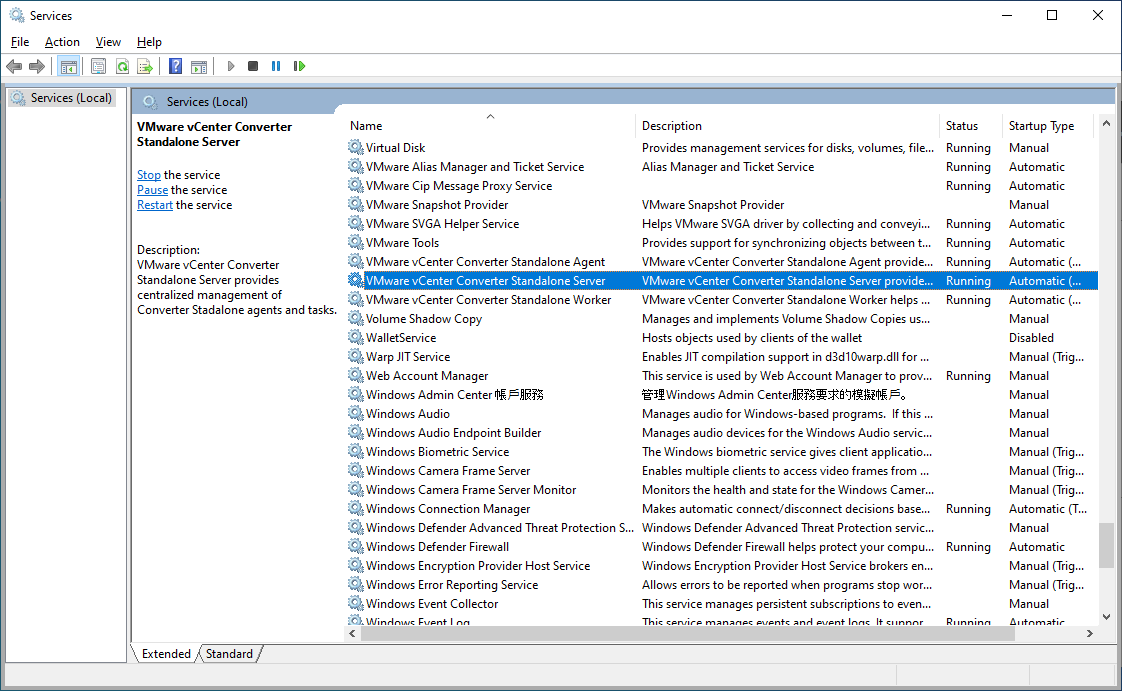The width and height of the screenshot is (1122, 691).
Task: Select the highlighted VMware vCenter Converter Standalone Server row
Action: pos(721,280)
